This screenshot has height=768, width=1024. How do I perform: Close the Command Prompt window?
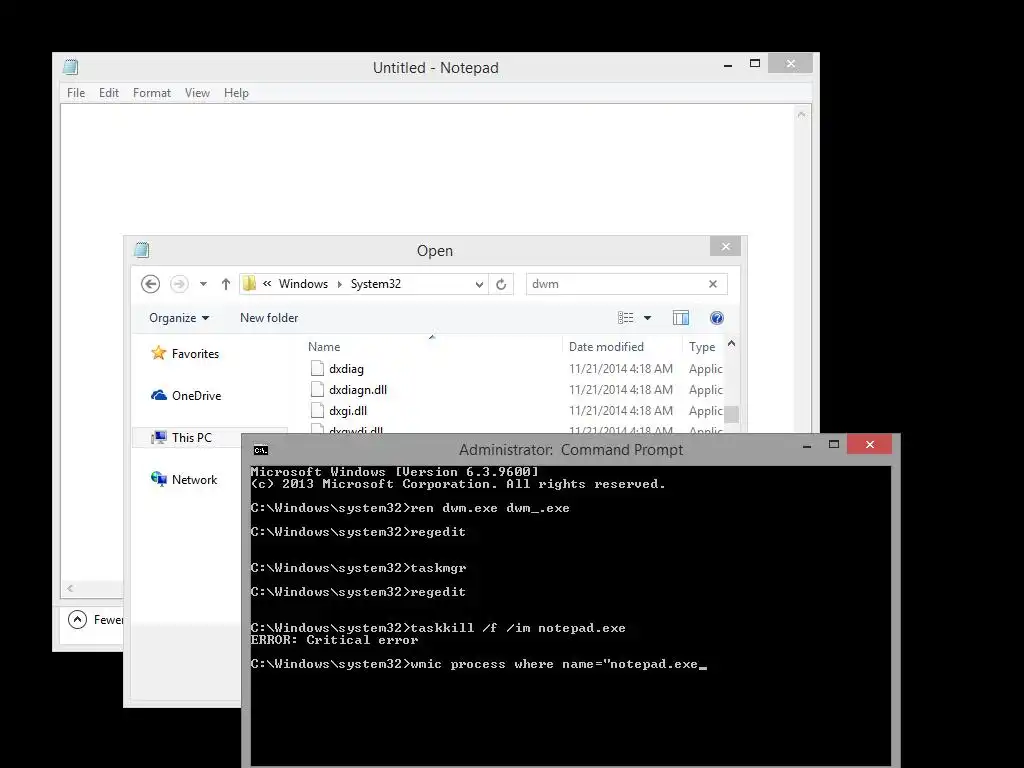pyautogui.click(x=869, y=445)
